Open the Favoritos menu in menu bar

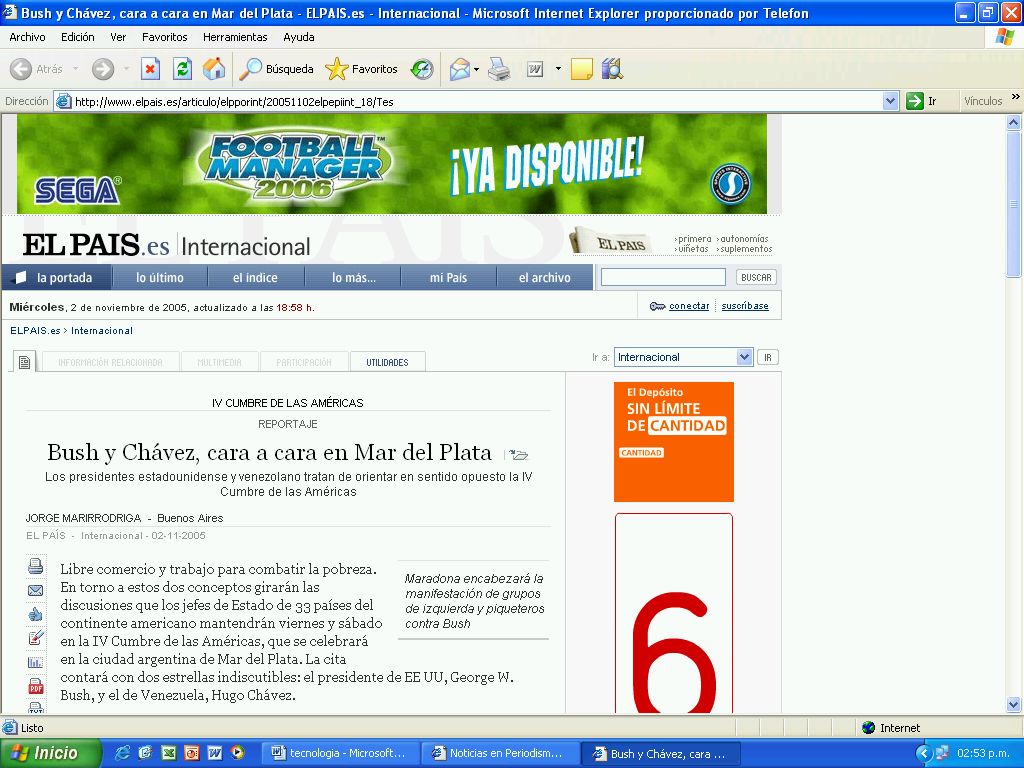click(x=164, y=37)
